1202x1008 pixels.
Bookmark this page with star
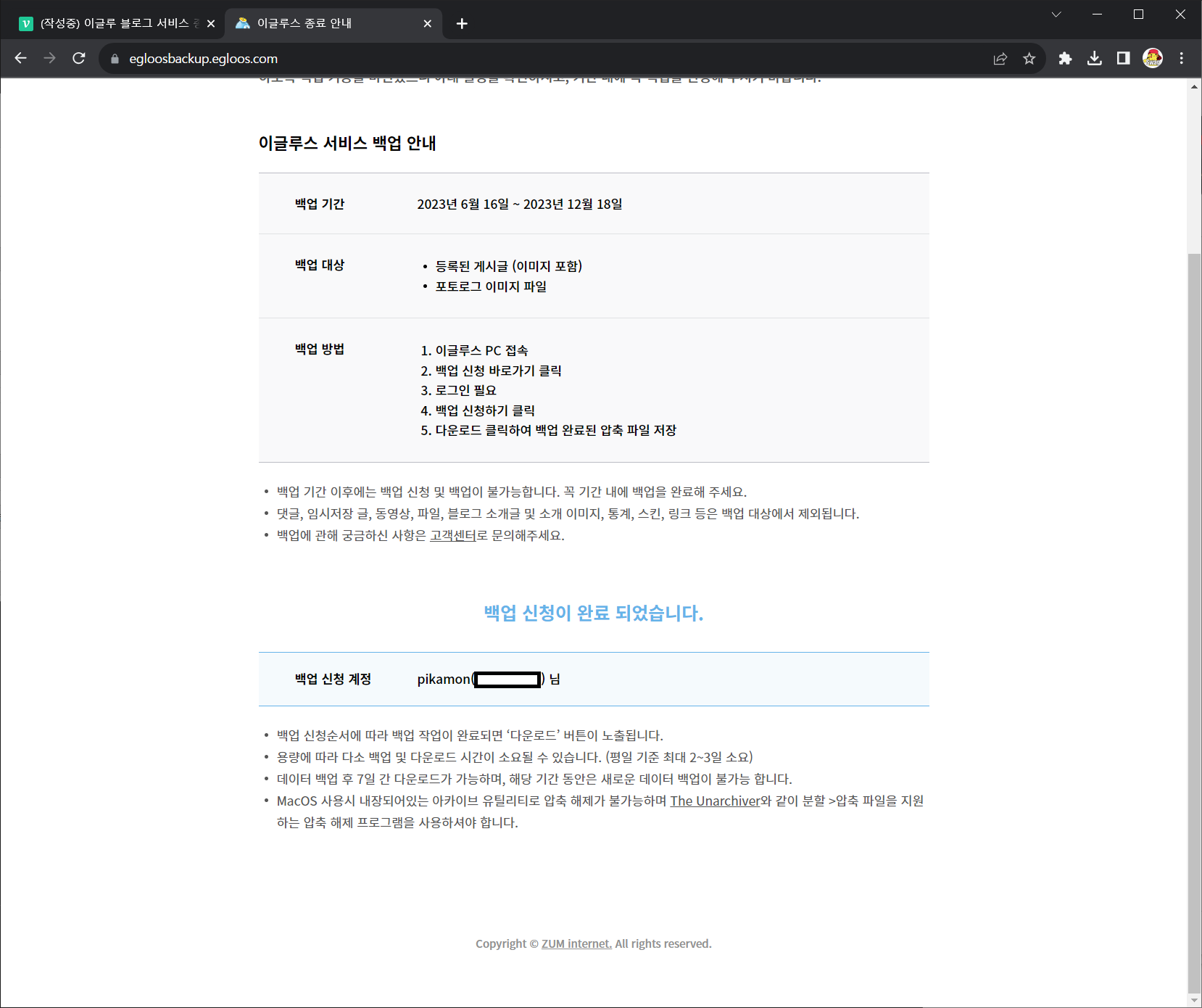(1029, 59)
